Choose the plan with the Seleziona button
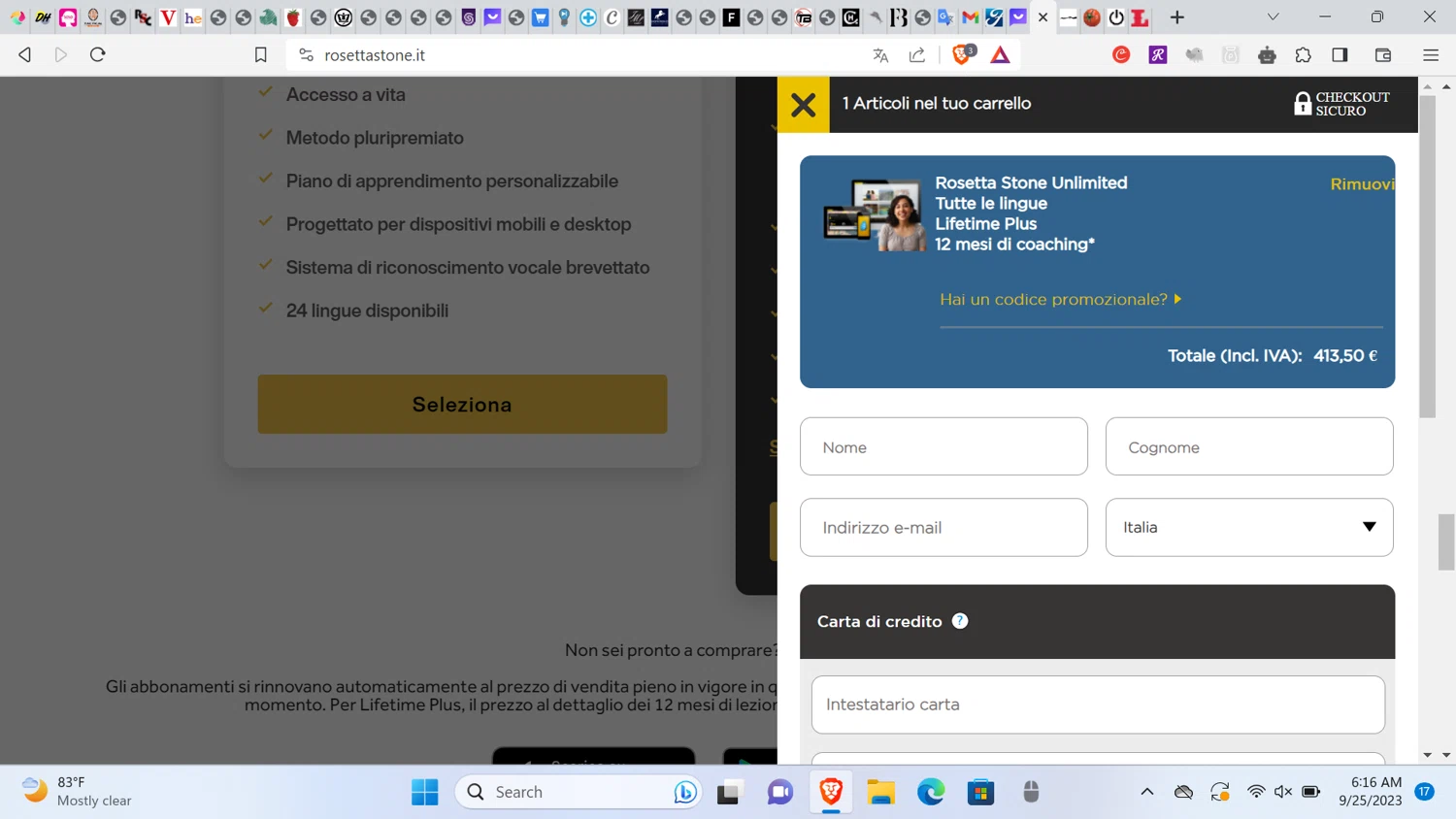Image resolution: width=1456 pixels, height=819 pixels. [x=462, y=404]
